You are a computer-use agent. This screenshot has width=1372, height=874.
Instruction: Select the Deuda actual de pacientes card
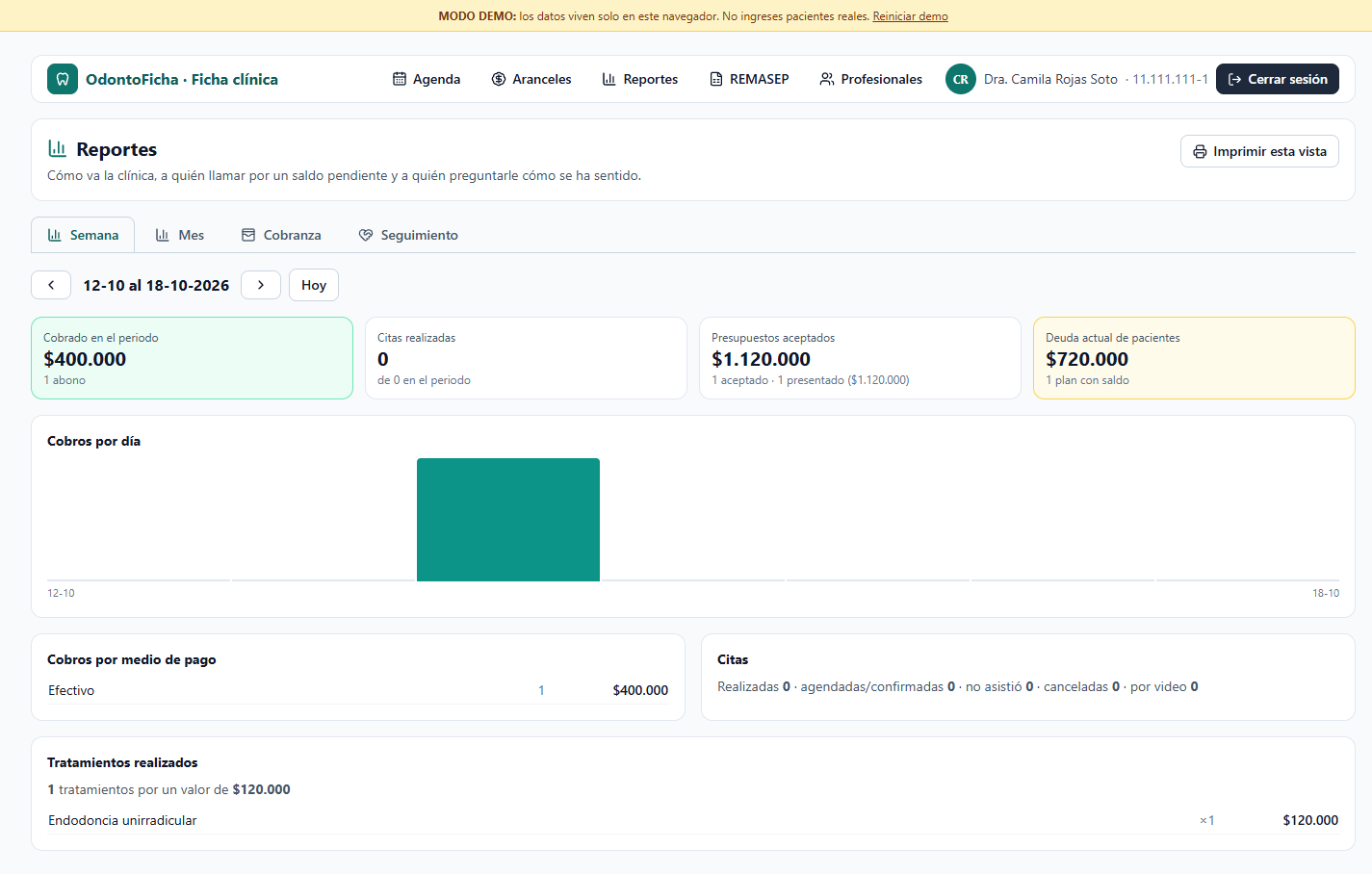pyautogui.click(x=1194, y=358)
